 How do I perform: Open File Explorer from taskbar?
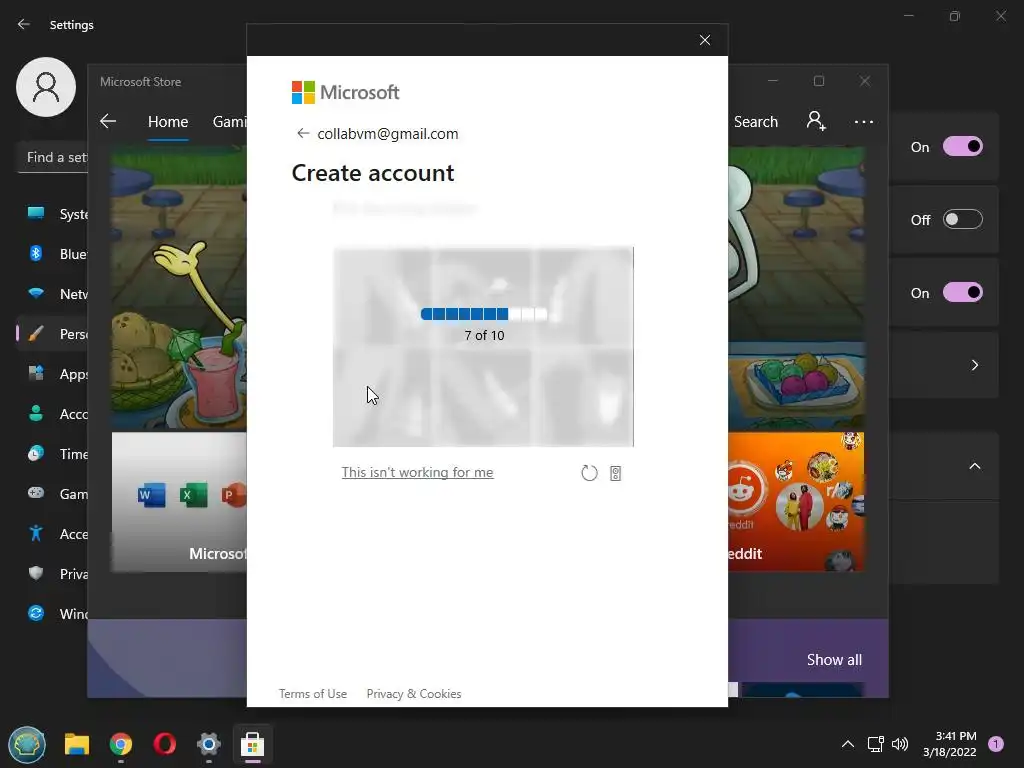point(76,744)
